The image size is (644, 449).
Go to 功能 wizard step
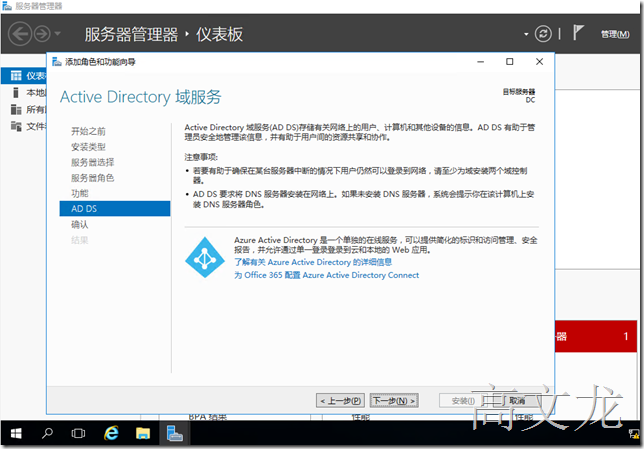tap(80, 193)
